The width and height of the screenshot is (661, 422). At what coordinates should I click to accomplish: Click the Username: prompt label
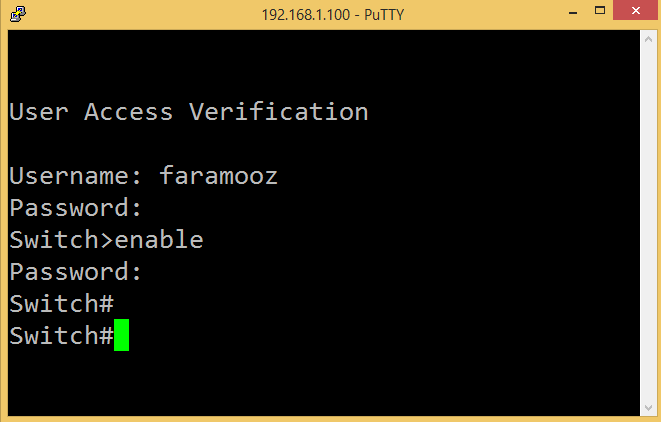[x=75, y=175]
